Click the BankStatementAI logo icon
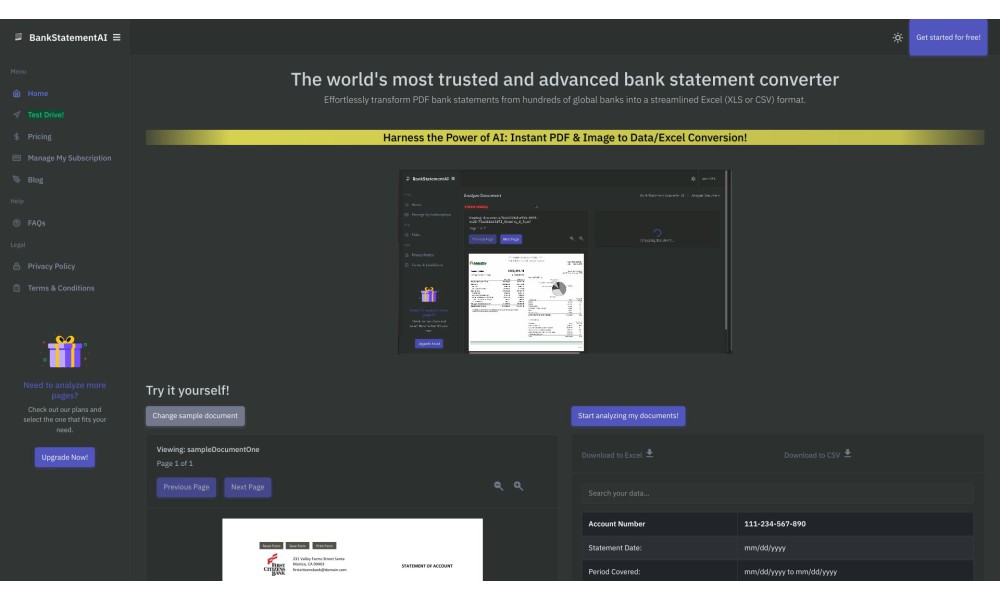Viewport: 1000px width, 600px height. 18,37
